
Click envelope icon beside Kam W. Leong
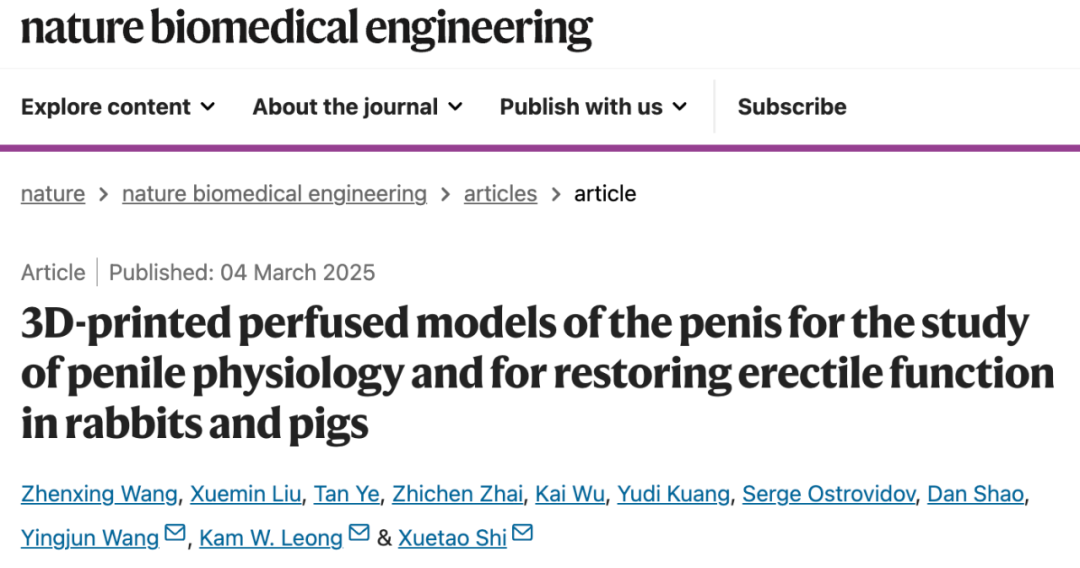[x=359, y=534]
